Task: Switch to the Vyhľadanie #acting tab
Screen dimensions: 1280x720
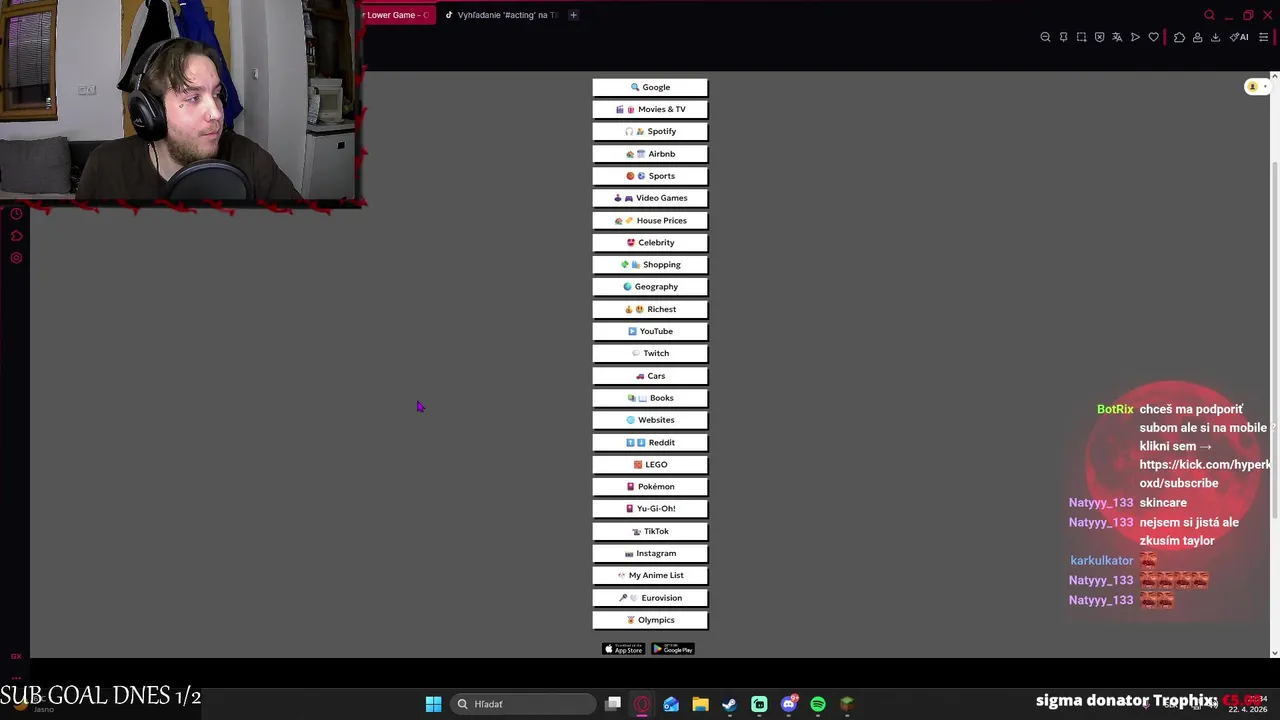Action: pyautogui.click(x=501, y=15)
